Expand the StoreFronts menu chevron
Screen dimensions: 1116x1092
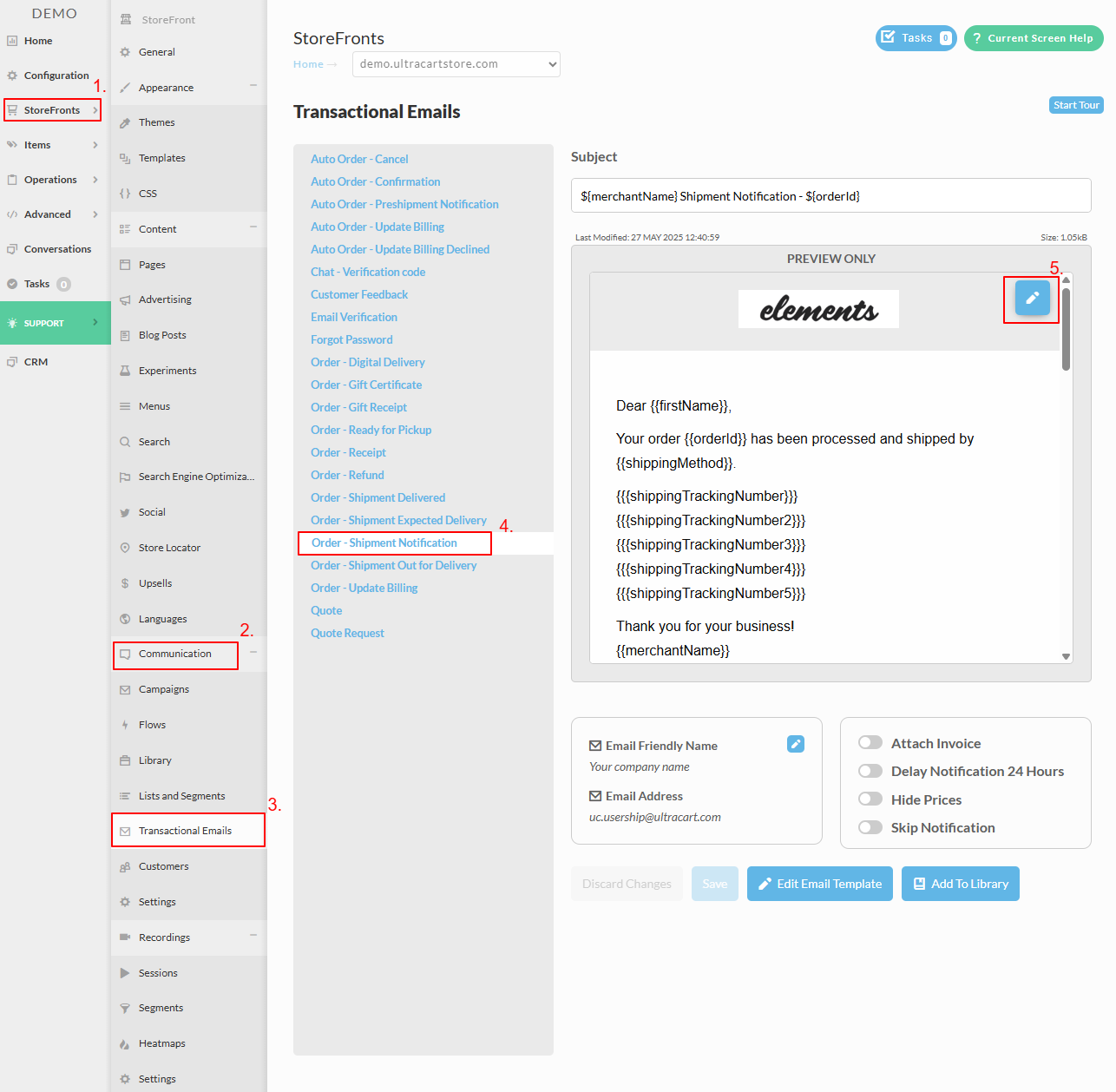[x=95, y=110]
